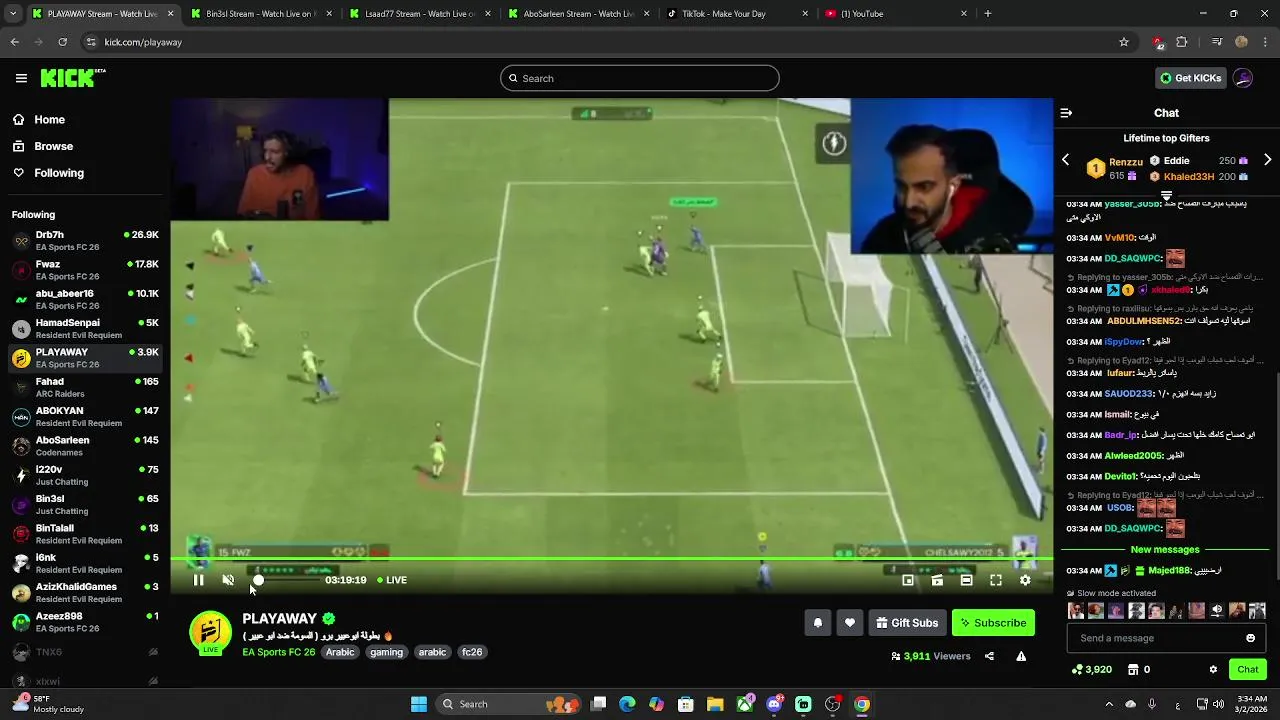Click the Get KICKs button
The height and width of the screenshot is (720, 1280).
tap(1190, 78)
